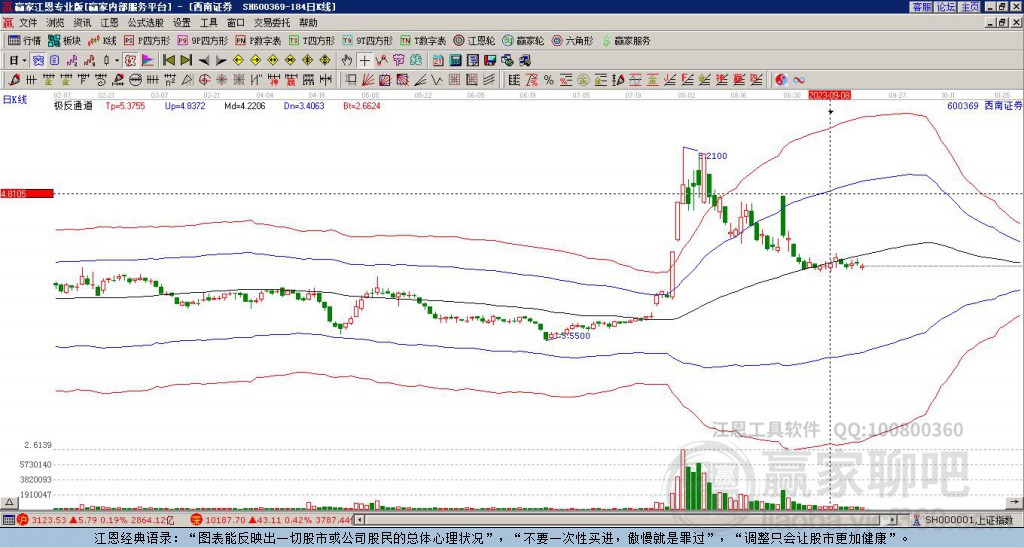Open the T数字表 tool
This screenshot has width=1024, height=548.
click(423, 40)
